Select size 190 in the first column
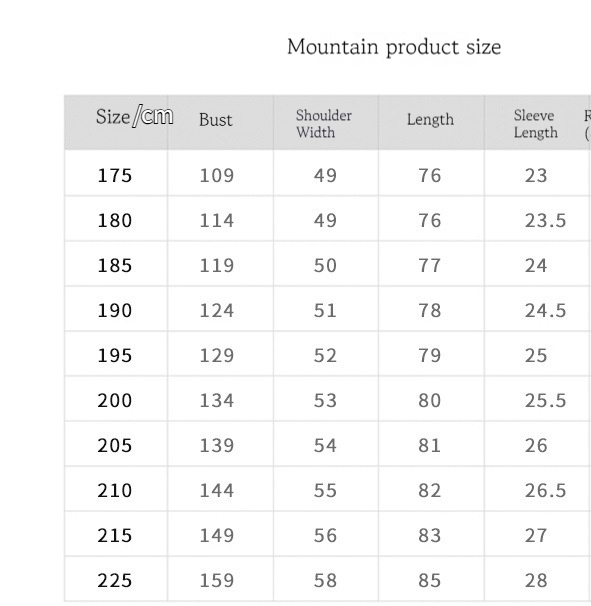 (115, 311)
